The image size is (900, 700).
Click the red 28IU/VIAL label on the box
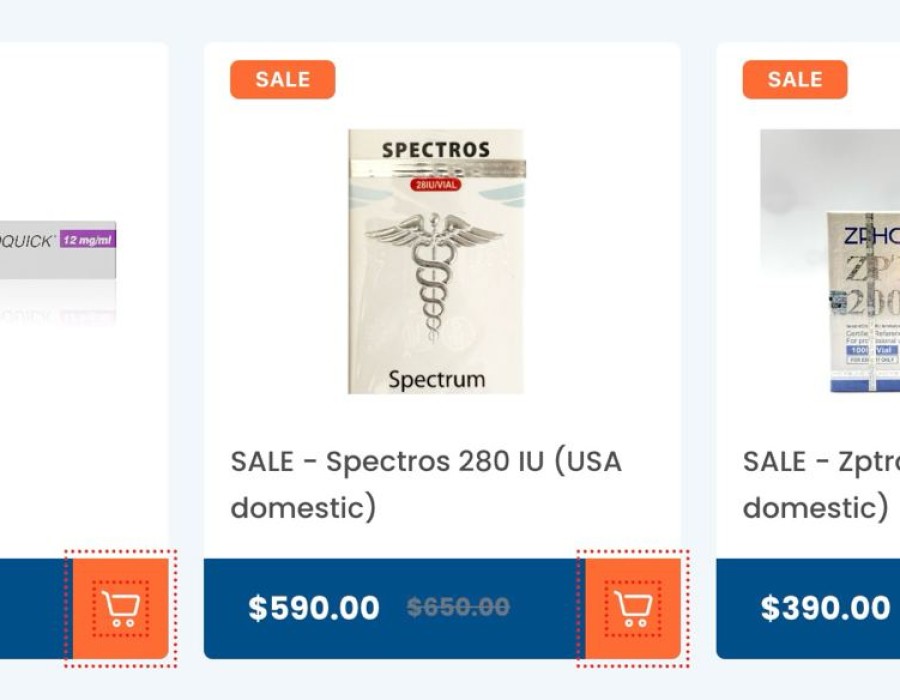(x=435, y=185)
